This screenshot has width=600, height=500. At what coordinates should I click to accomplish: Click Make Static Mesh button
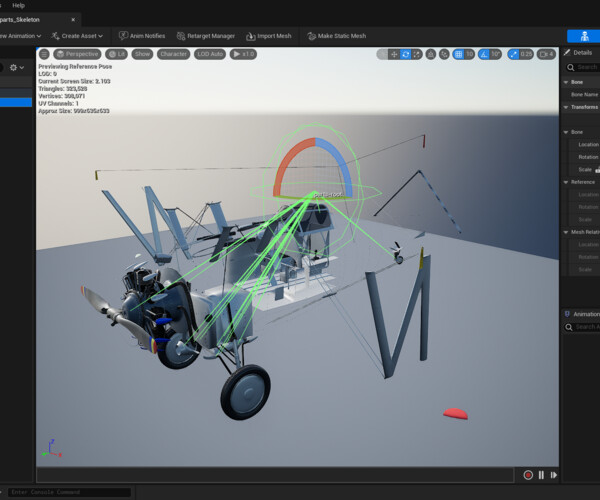[337, 36]
